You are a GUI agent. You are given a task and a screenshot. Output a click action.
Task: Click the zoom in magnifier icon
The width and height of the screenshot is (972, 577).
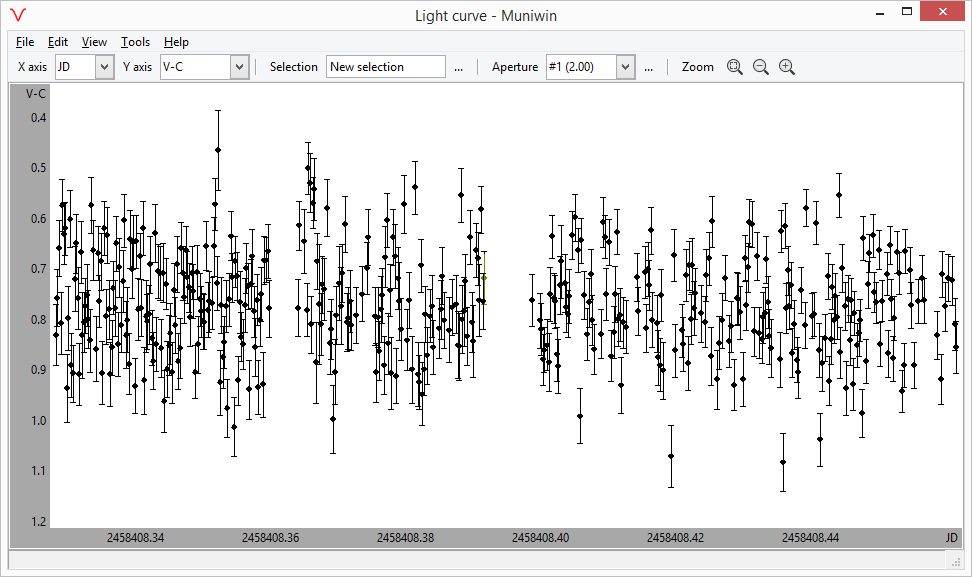[x=787, y=67]
